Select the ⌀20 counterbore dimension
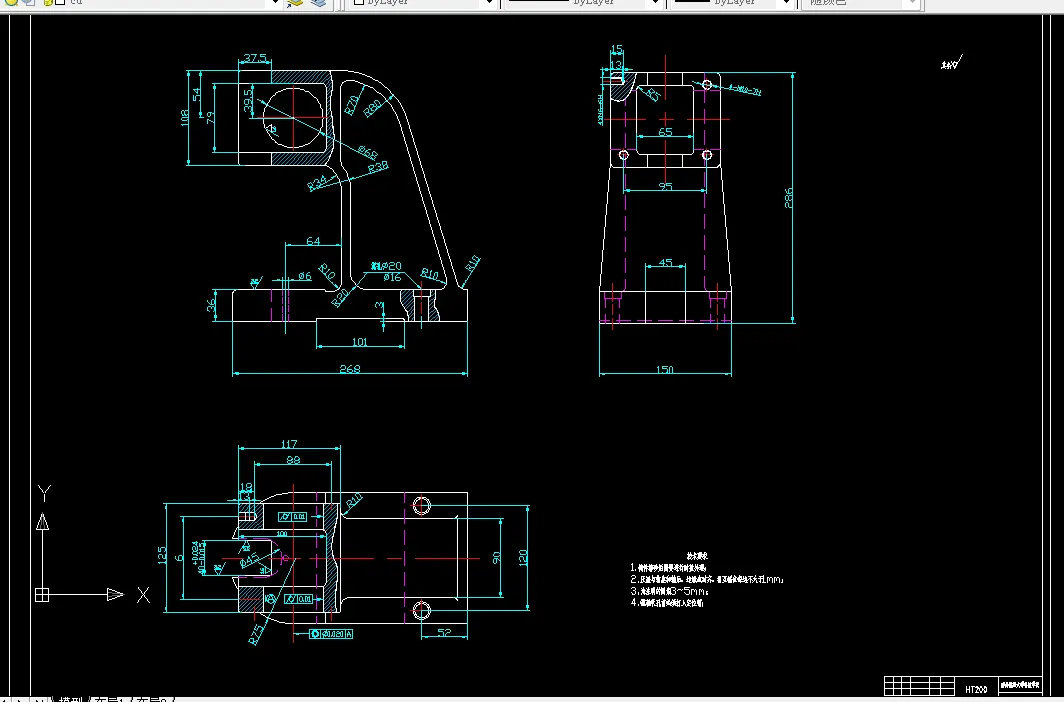Screen dimensions: 1064x702 (386, 266)
